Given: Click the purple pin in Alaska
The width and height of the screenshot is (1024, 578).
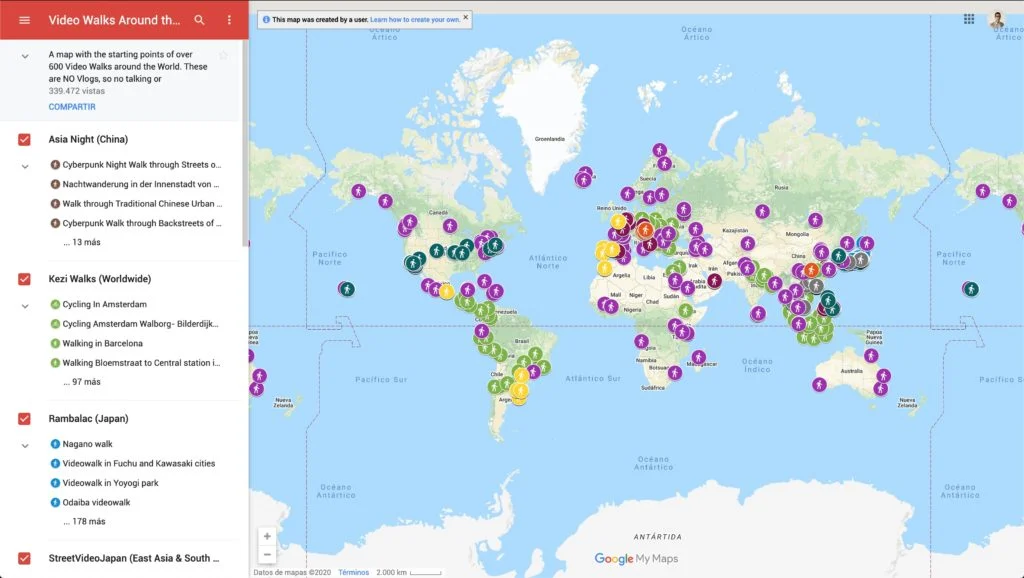Looking at the screenshot, I should pos(359,191).
